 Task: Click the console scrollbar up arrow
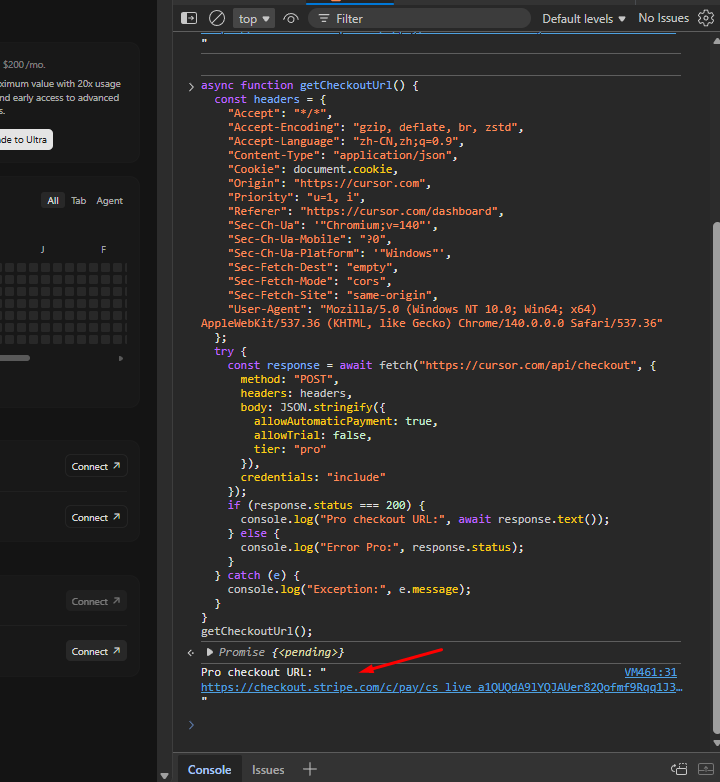click(716, 41)
